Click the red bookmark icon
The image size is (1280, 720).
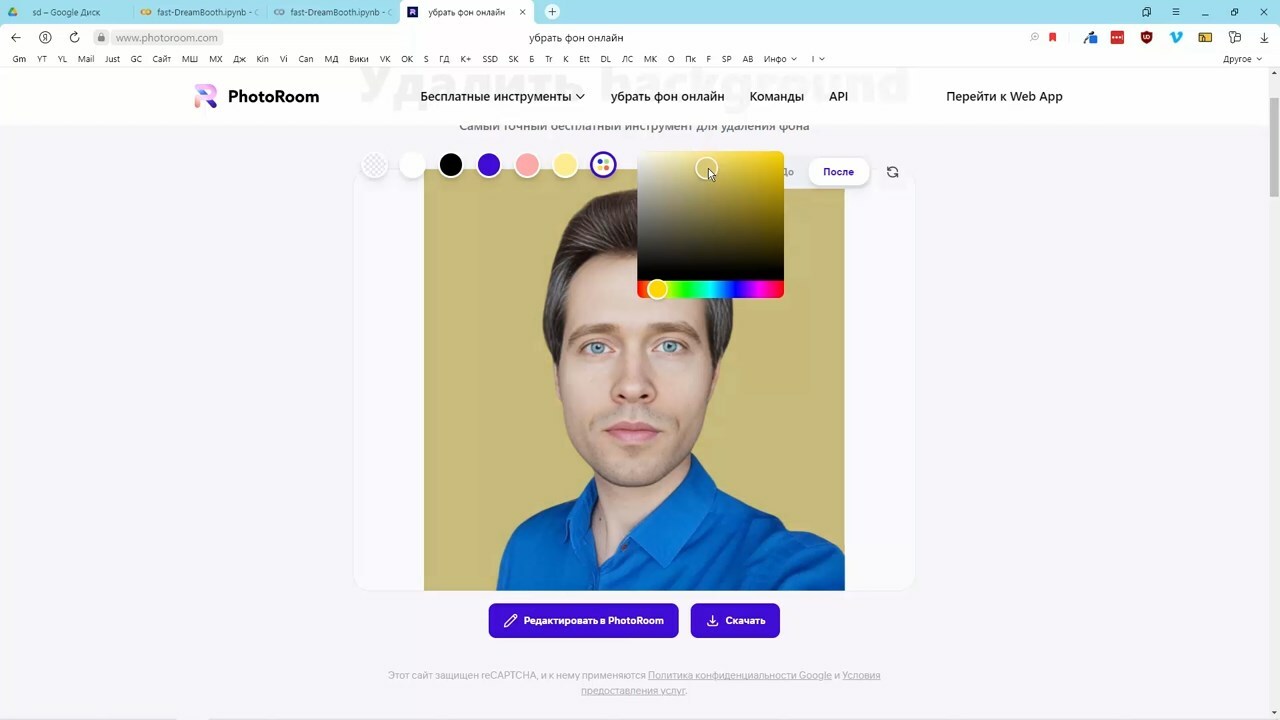pyautogui.click(x=1052, y=38)
